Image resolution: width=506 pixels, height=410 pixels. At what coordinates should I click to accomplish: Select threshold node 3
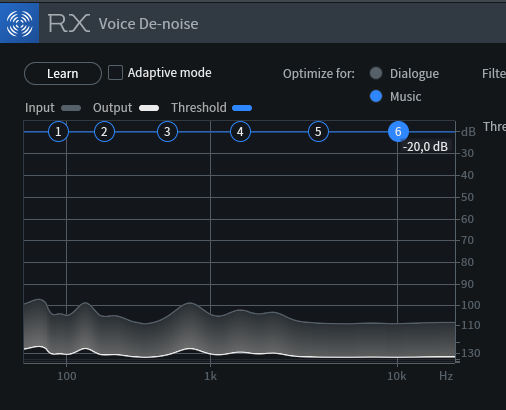coord(167,132)
